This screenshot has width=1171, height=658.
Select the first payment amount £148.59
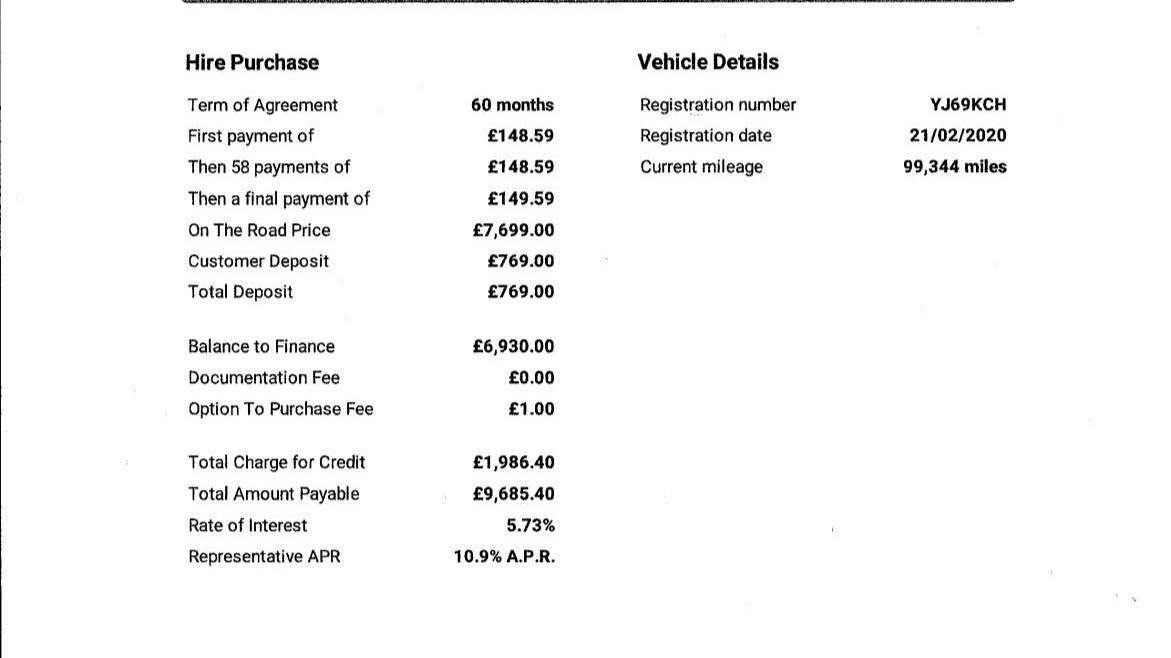click(x=521, y=136)
